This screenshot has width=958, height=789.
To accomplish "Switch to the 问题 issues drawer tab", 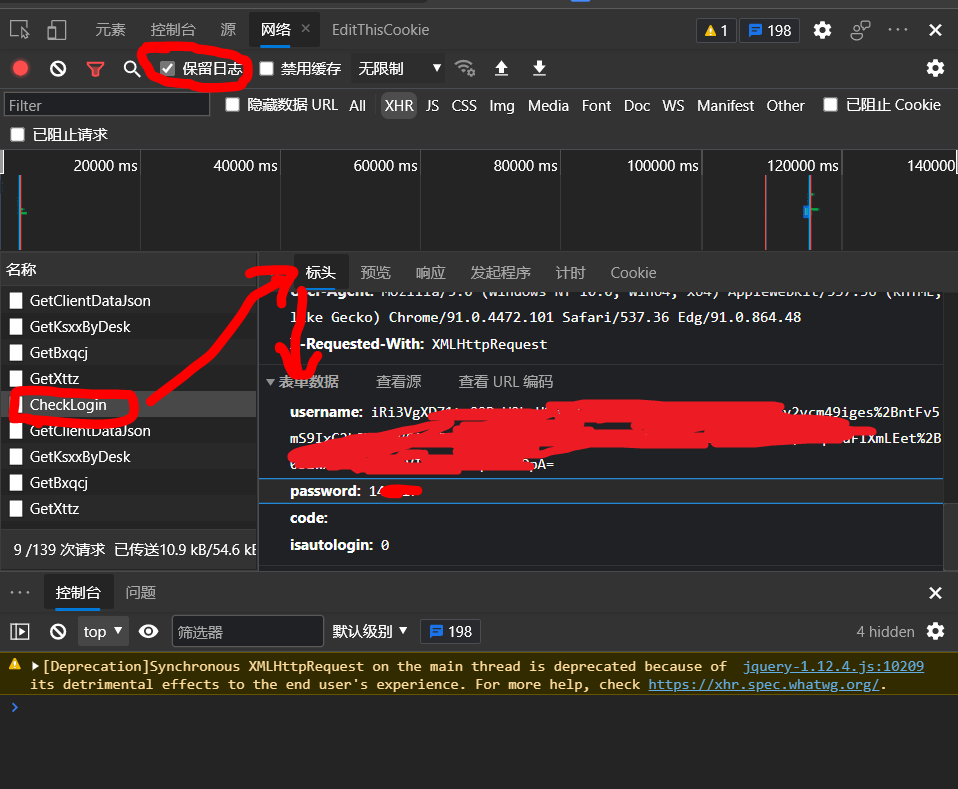I will (x=141, y=592).
